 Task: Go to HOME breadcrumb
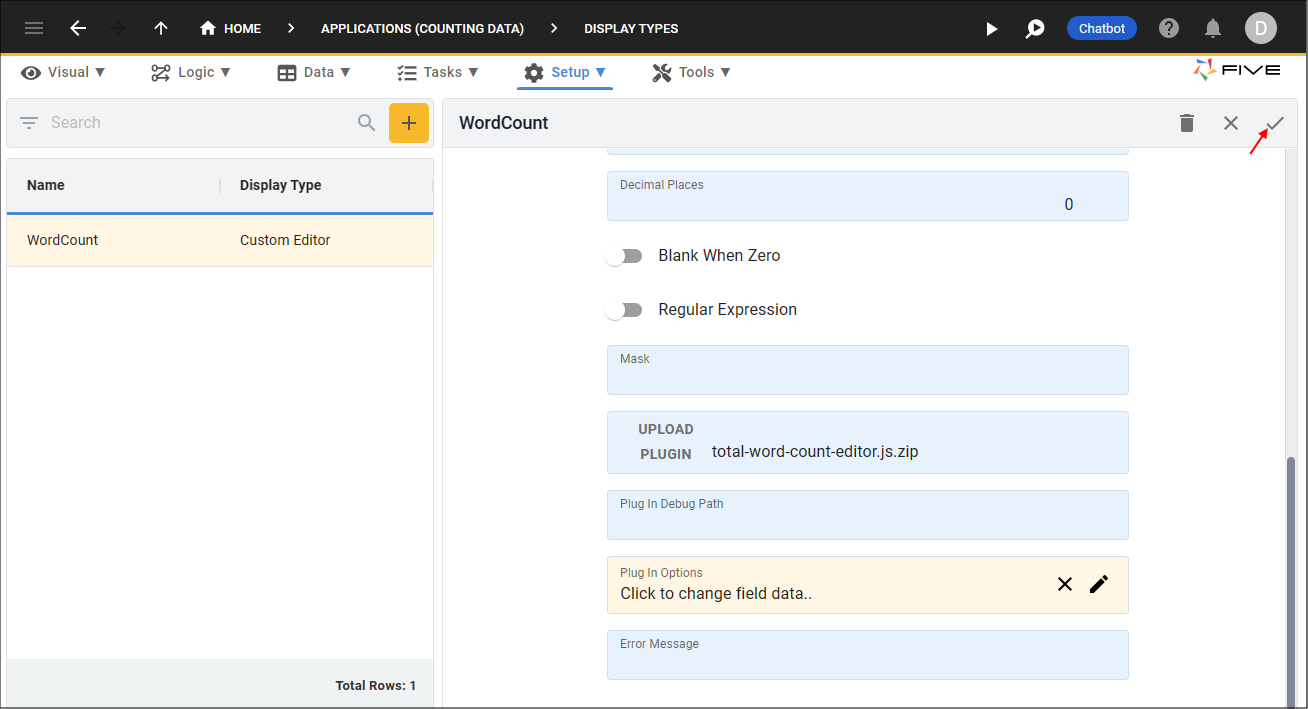231,28
